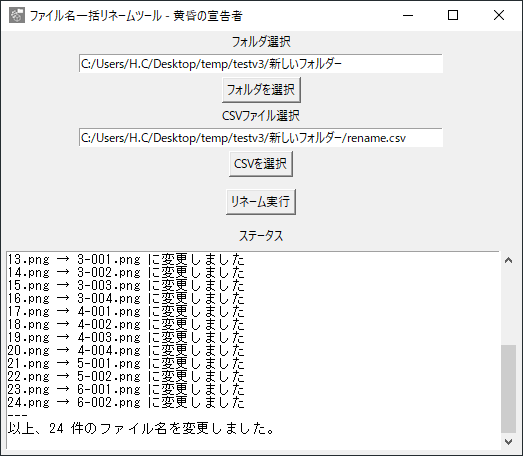Click the log line 17.png → 4-001.png
Viewport: 523px width, 456px height.
(126, 311)
